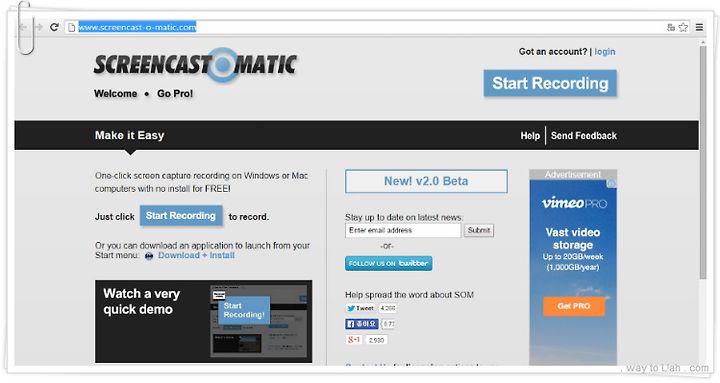Screen dimensions: 720x383
Task: Play the Watch a very quick demo video
Action: (203, 321)
